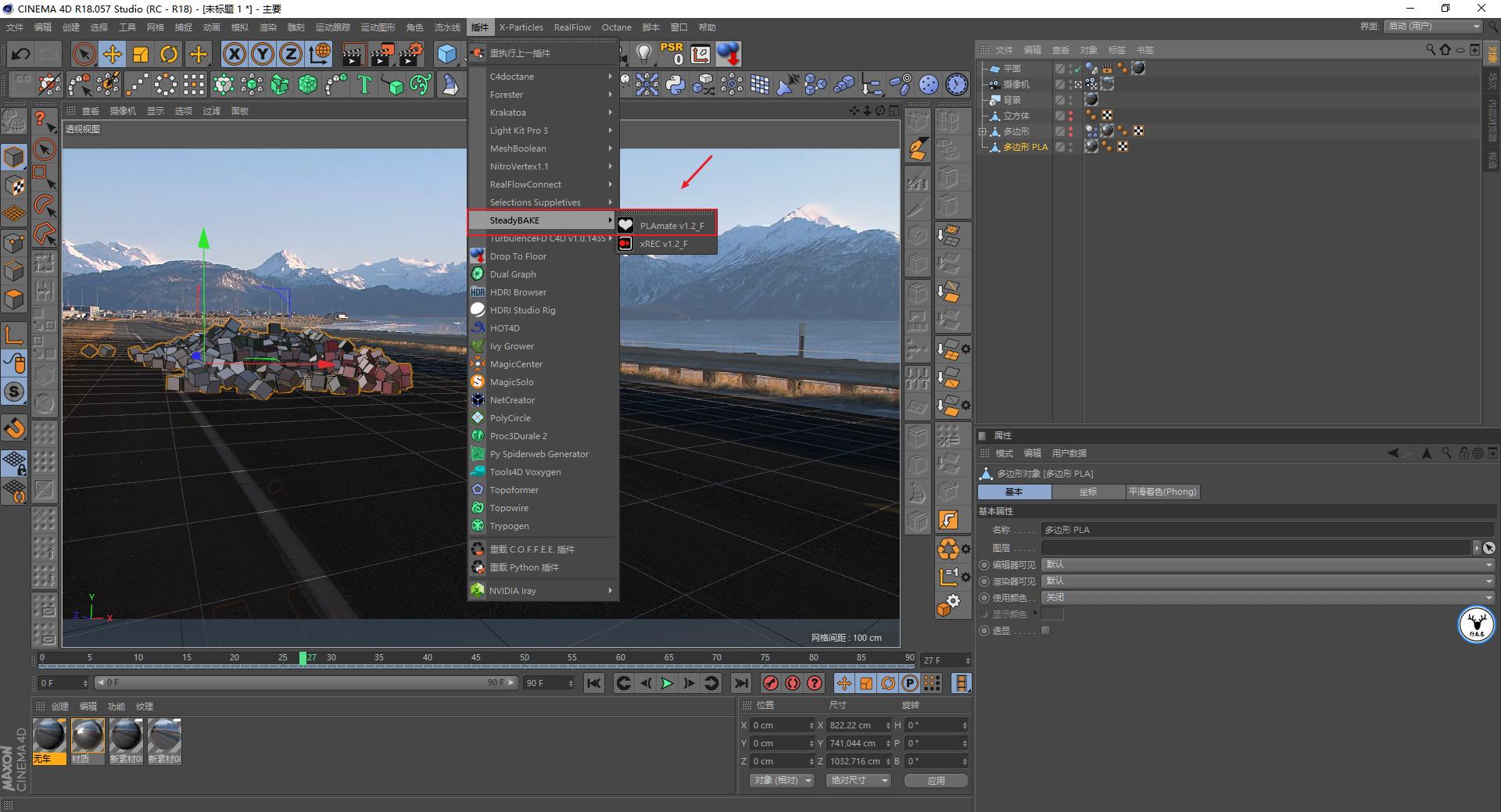Open the HDRI Browser plugin

(x=518, y=292)
